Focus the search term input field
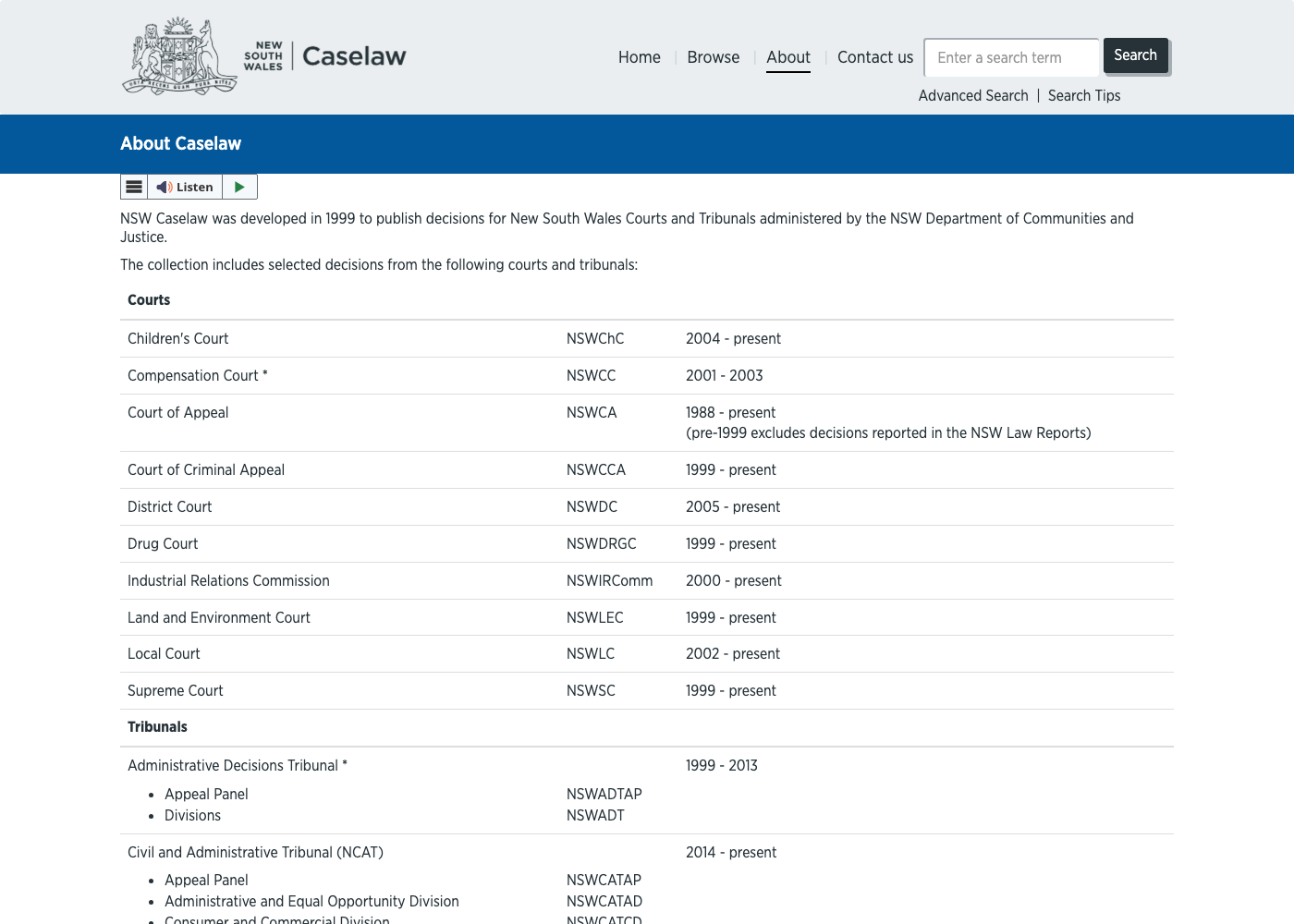 point(1012,57)
